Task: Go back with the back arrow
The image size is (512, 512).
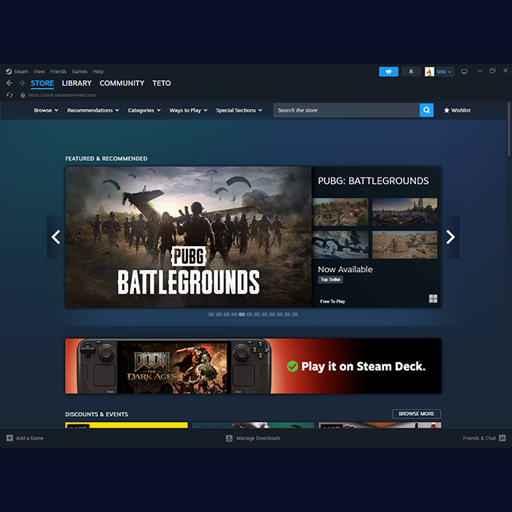Action: [9, 83]
